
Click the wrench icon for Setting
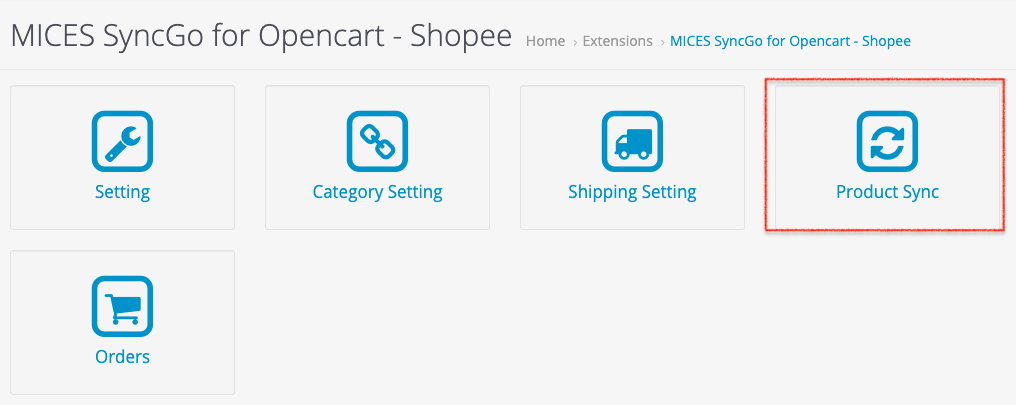122,140
